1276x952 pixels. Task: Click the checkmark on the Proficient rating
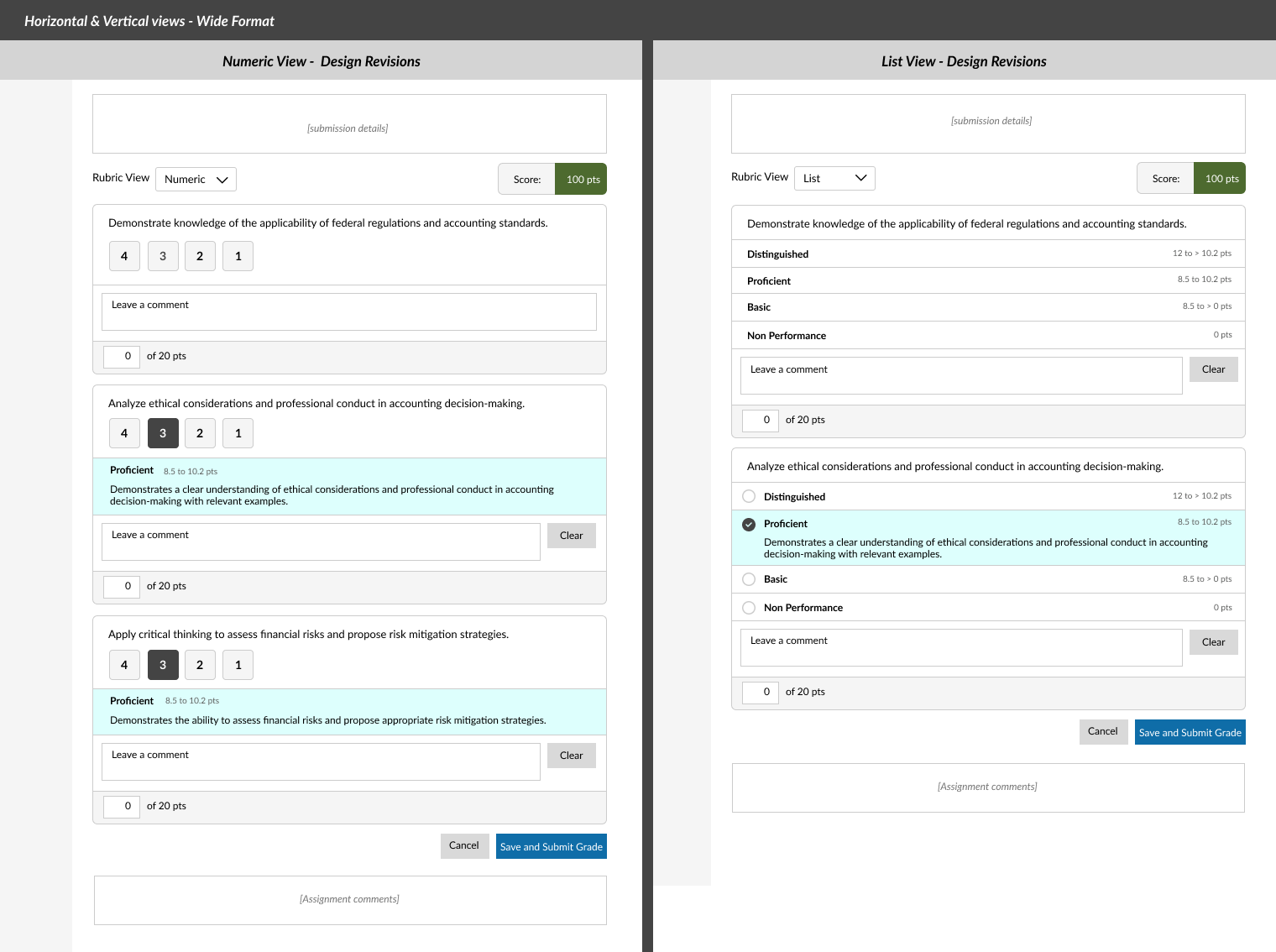coord(748,523)
